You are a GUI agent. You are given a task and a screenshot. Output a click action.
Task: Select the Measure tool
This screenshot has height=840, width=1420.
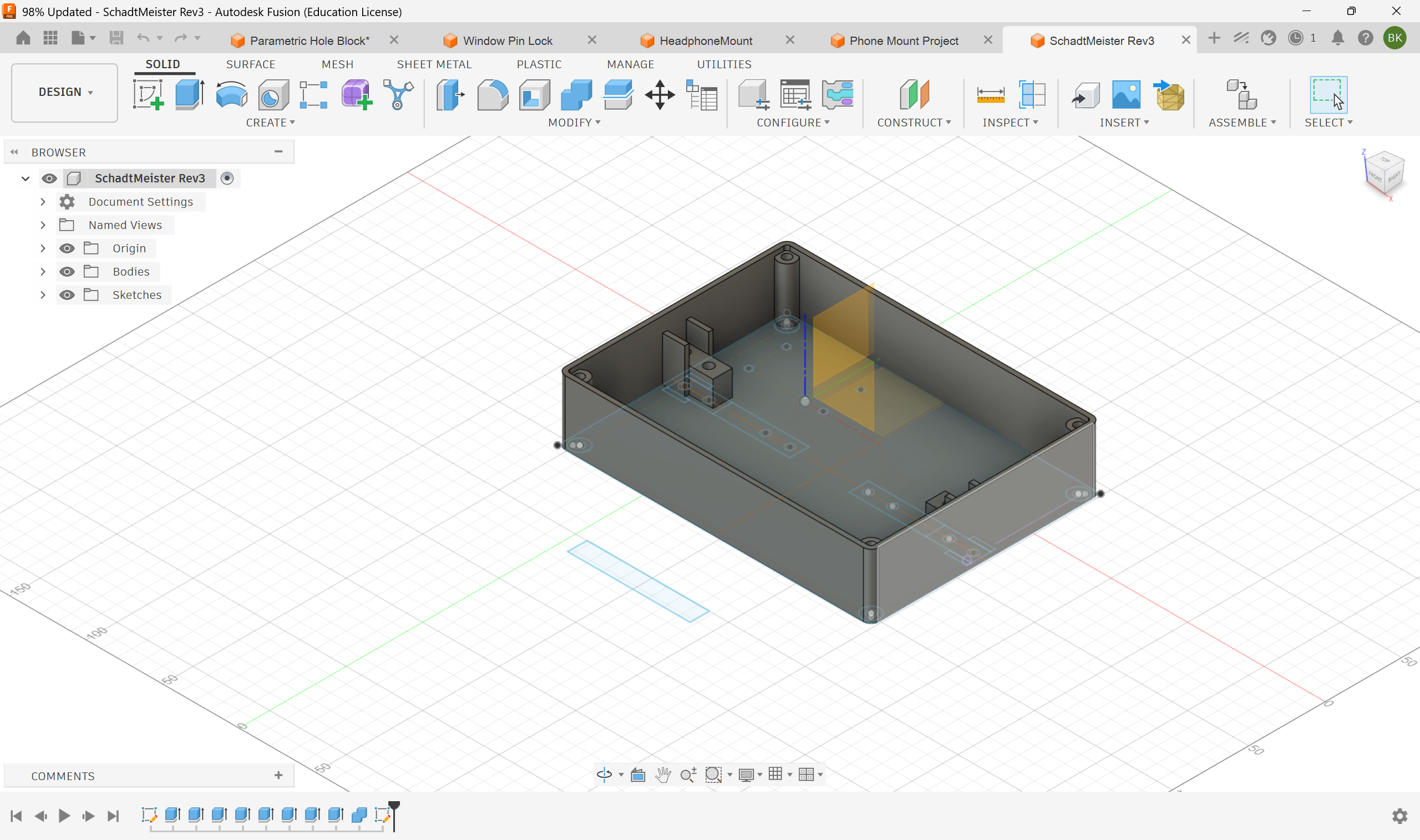click(x=990, y=94)
